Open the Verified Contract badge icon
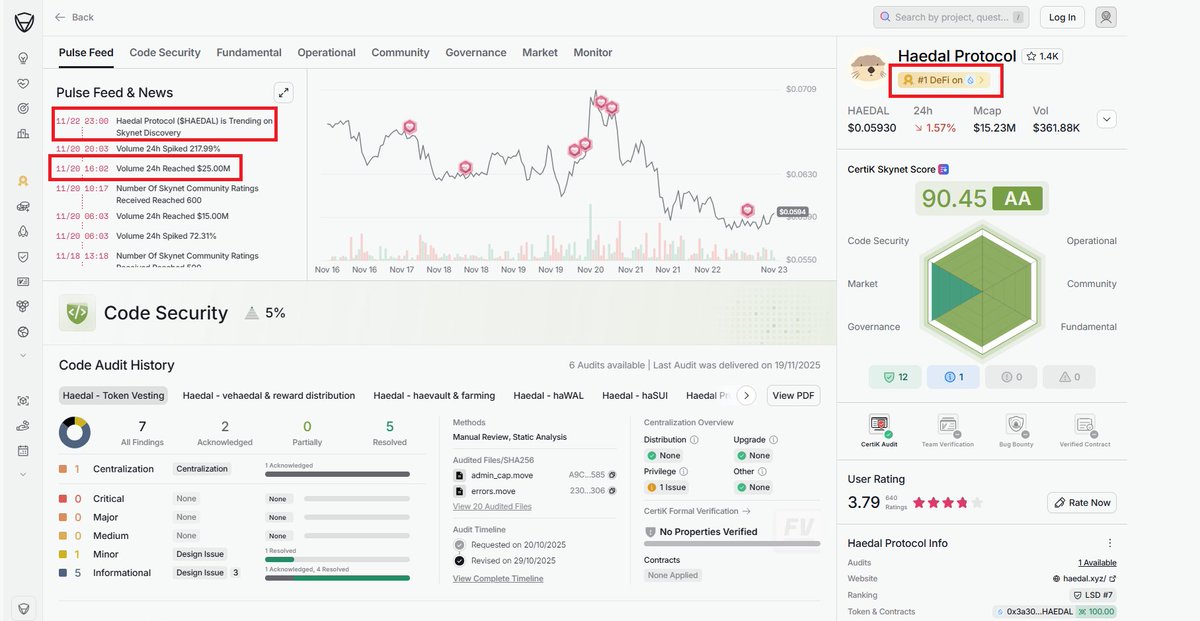This screenshot has width=1200, height=621. 1084,425
